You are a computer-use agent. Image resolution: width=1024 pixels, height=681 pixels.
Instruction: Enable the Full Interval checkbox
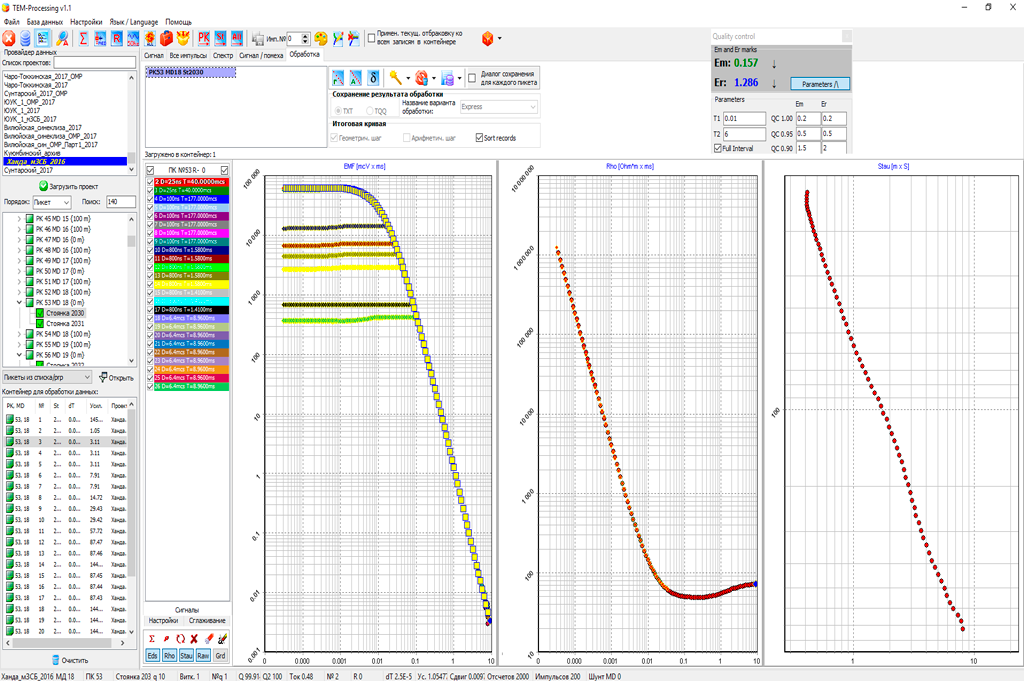point(718,148)
